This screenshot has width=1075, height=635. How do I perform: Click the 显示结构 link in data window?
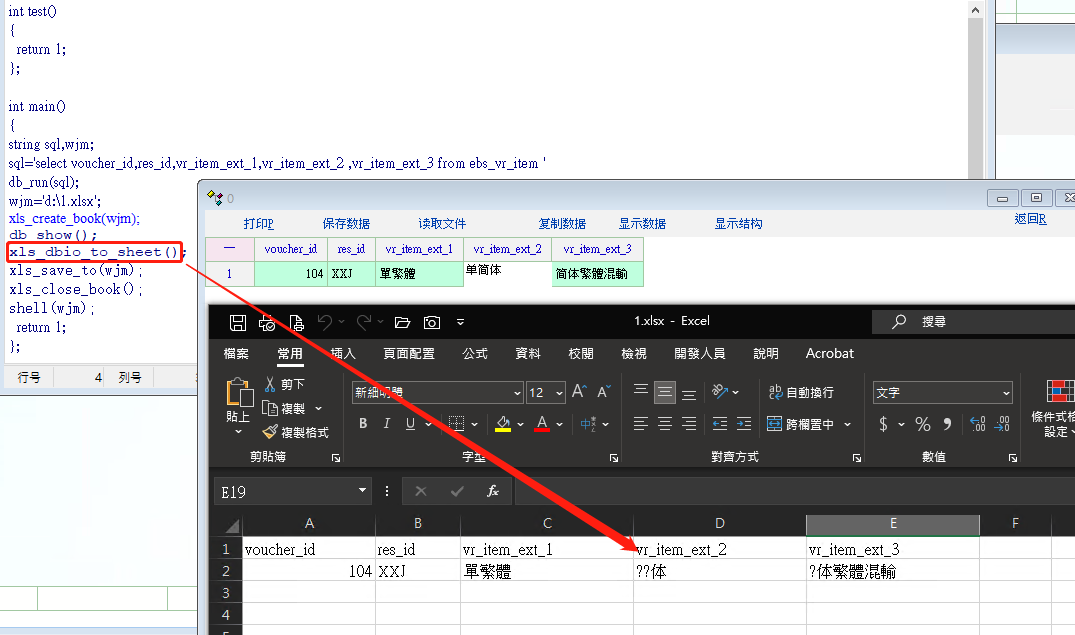(738, 224)
